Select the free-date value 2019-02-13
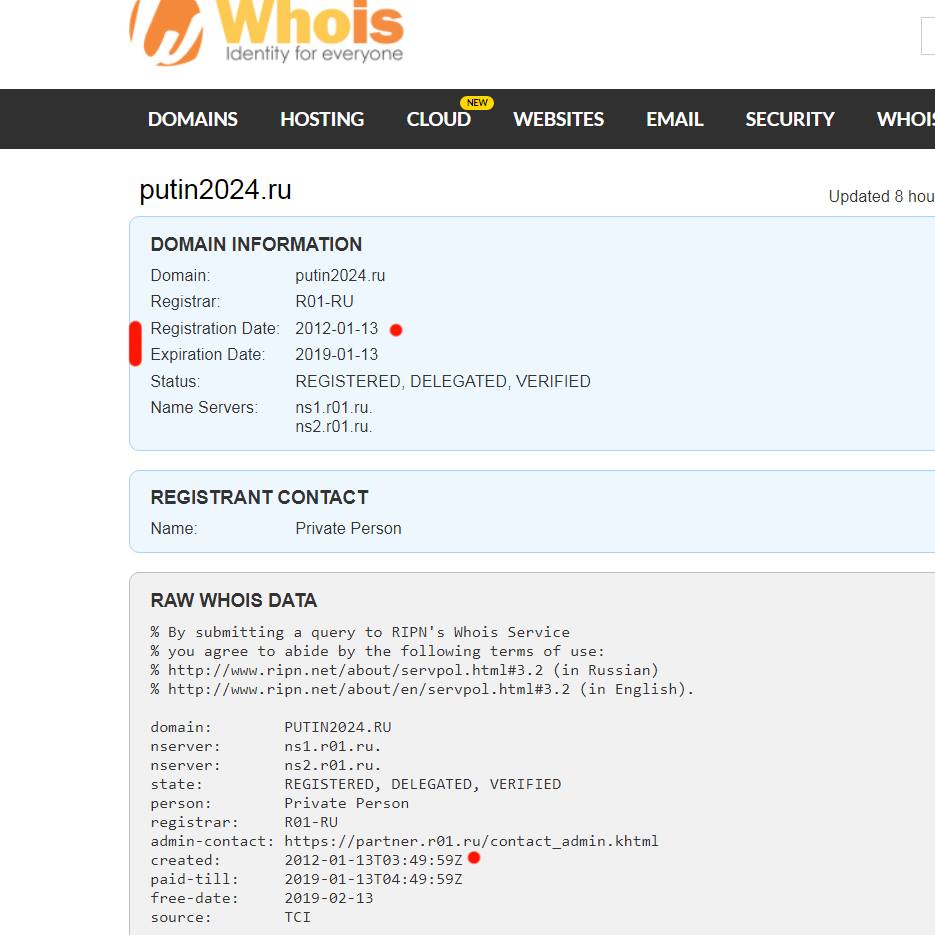Viewport: 935px width, 935px height. coord(329,899)
